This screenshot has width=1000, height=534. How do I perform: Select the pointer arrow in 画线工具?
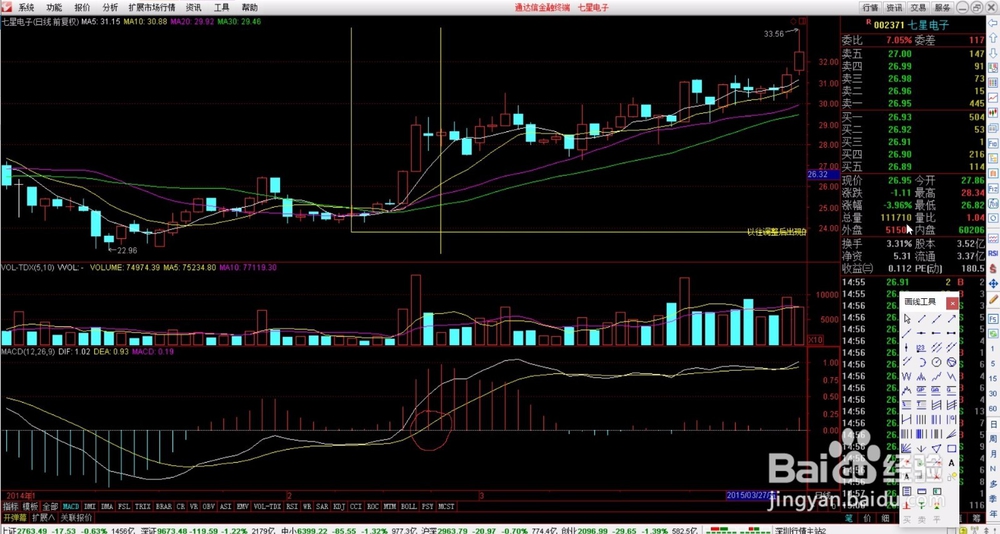[907, 318]
